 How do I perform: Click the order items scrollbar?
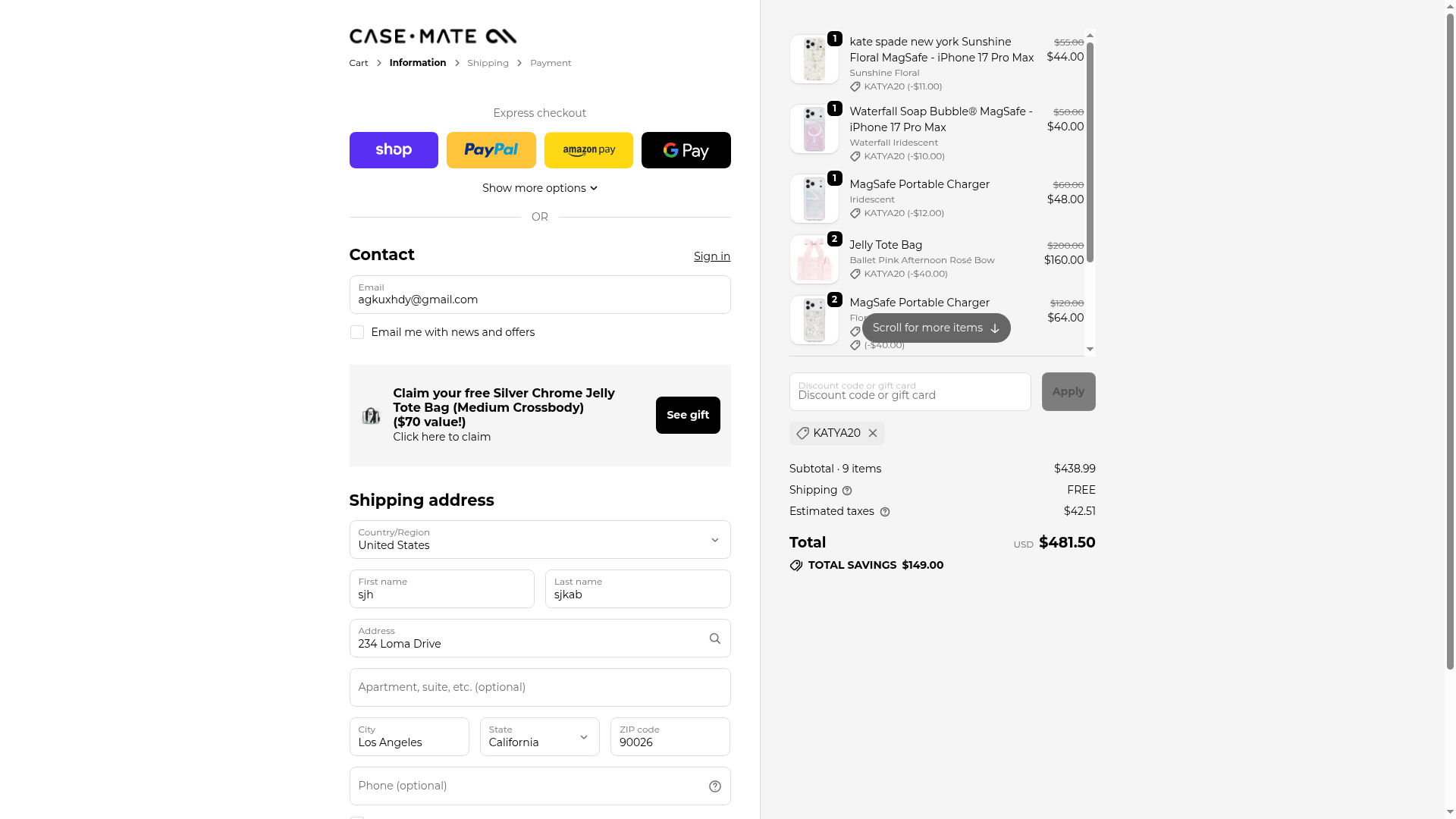tap(1090, 152)
